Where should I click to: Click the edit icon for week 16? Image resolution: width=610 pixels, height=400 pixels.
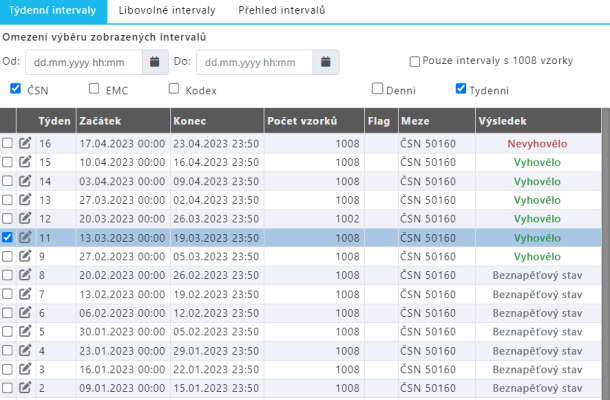coord(26,144)
